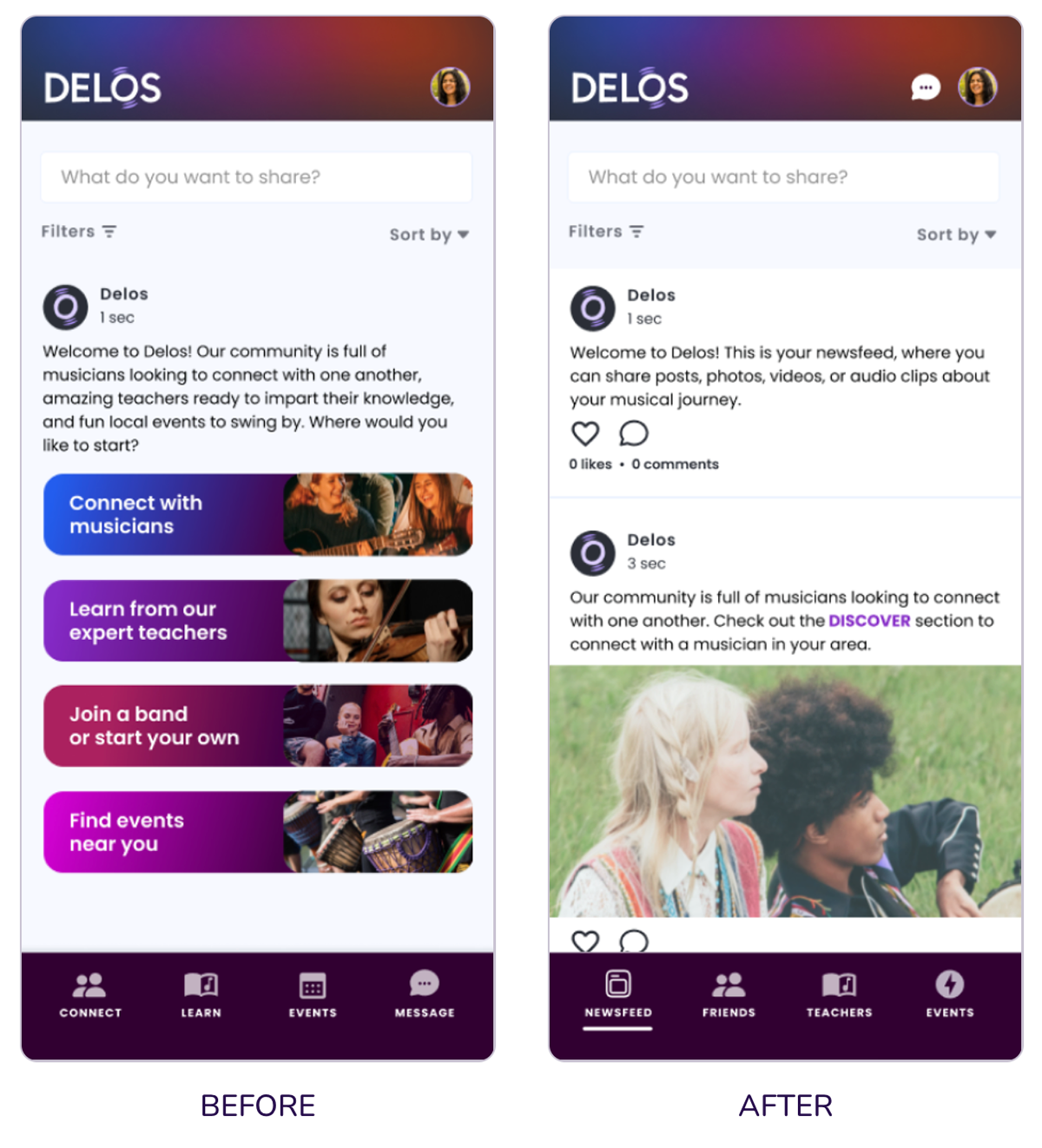This screenshot has height=1148, width=1042.
Task: Open comments on the newsfeed welcome post
Action: (634, 433)
